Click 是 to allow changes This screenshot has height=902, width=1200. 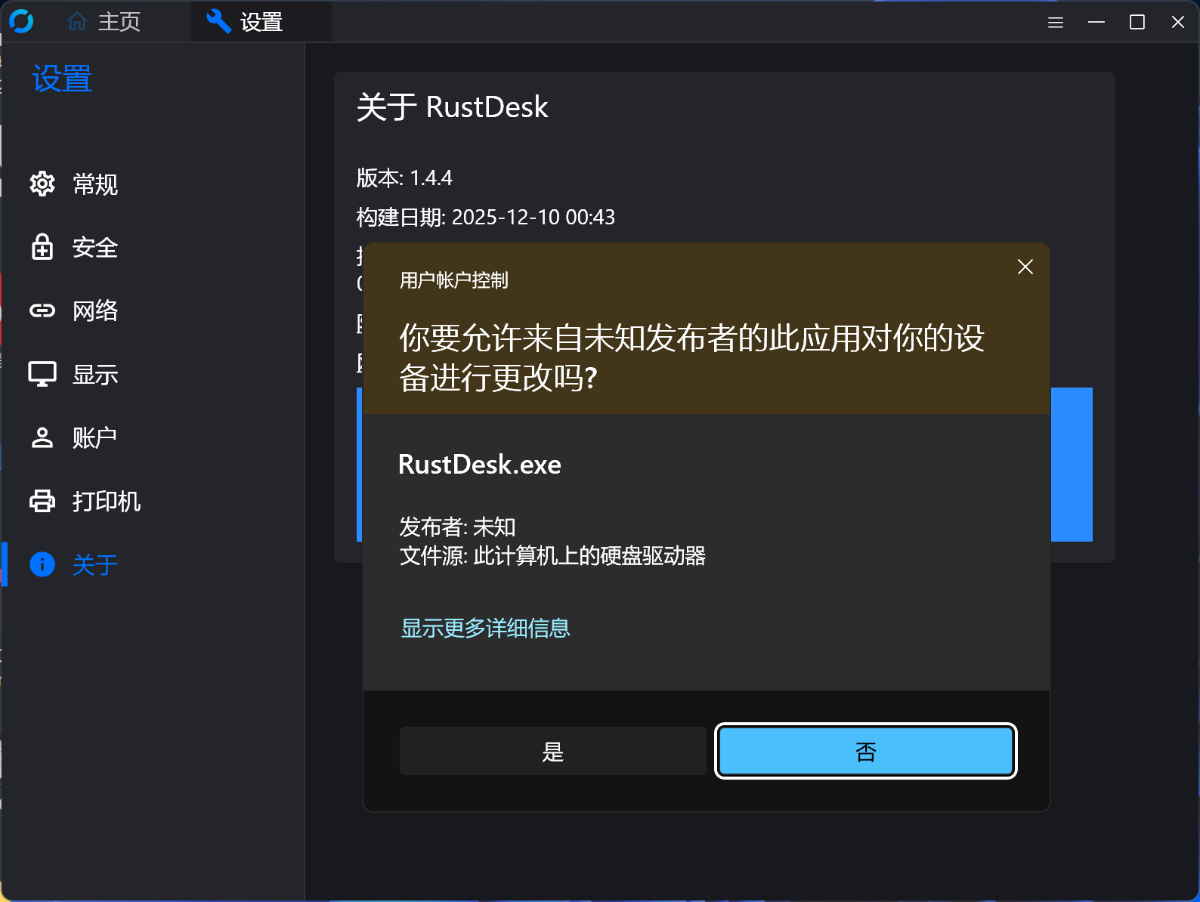click(x=553, y=752)
